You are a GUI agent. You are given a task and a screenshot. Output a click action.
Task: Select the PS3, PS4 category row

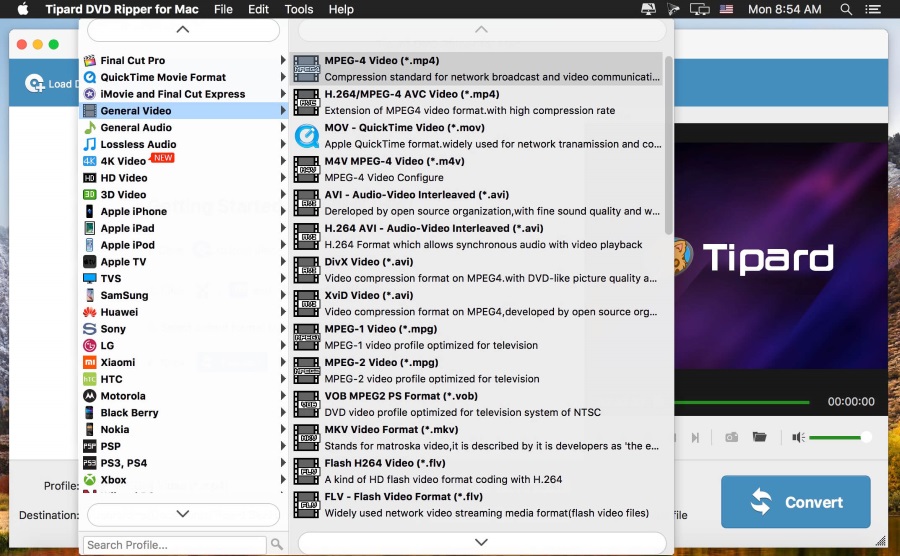pos(183,463)
